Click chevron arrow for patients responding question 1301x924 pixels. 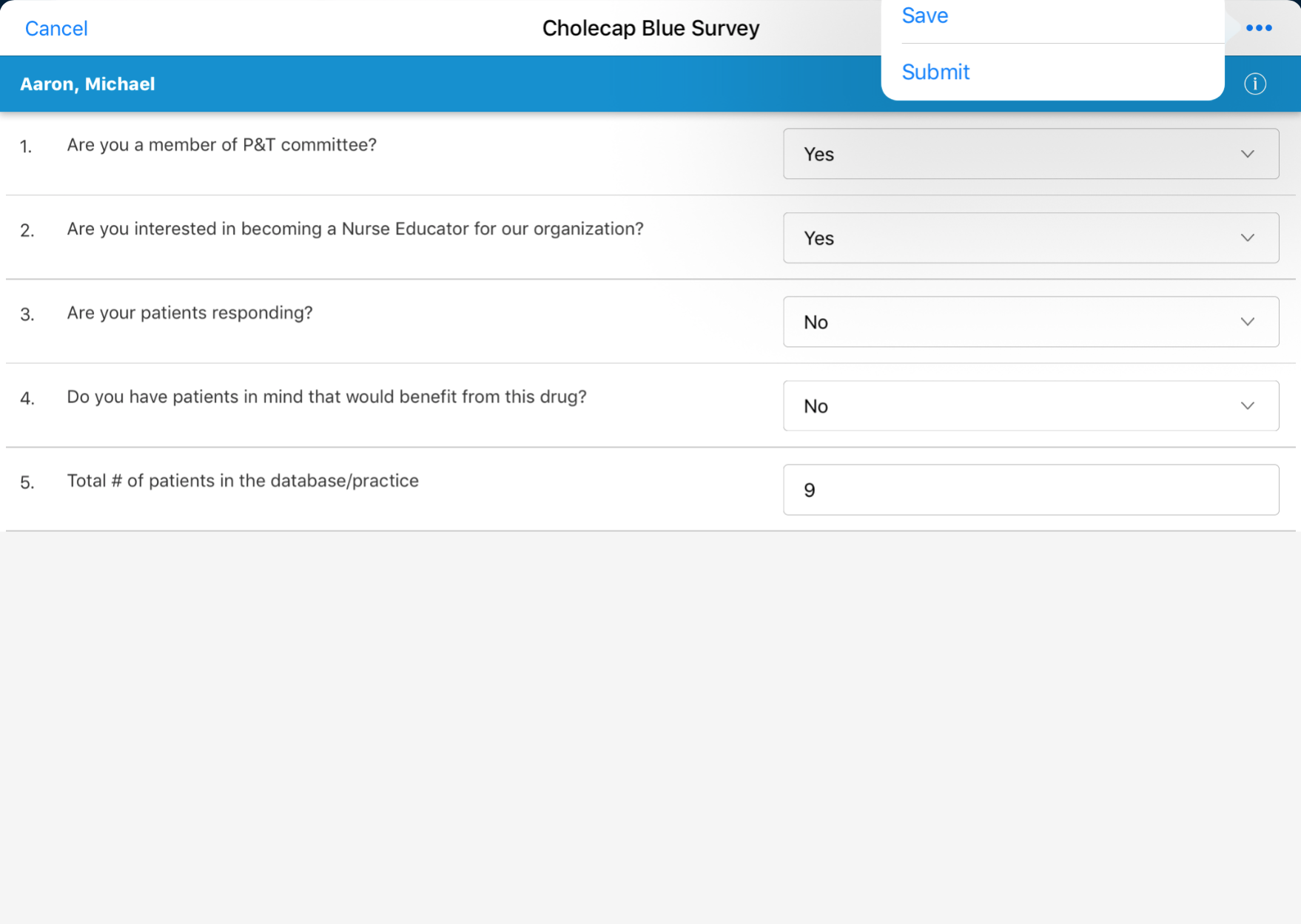coord(1248,322)
